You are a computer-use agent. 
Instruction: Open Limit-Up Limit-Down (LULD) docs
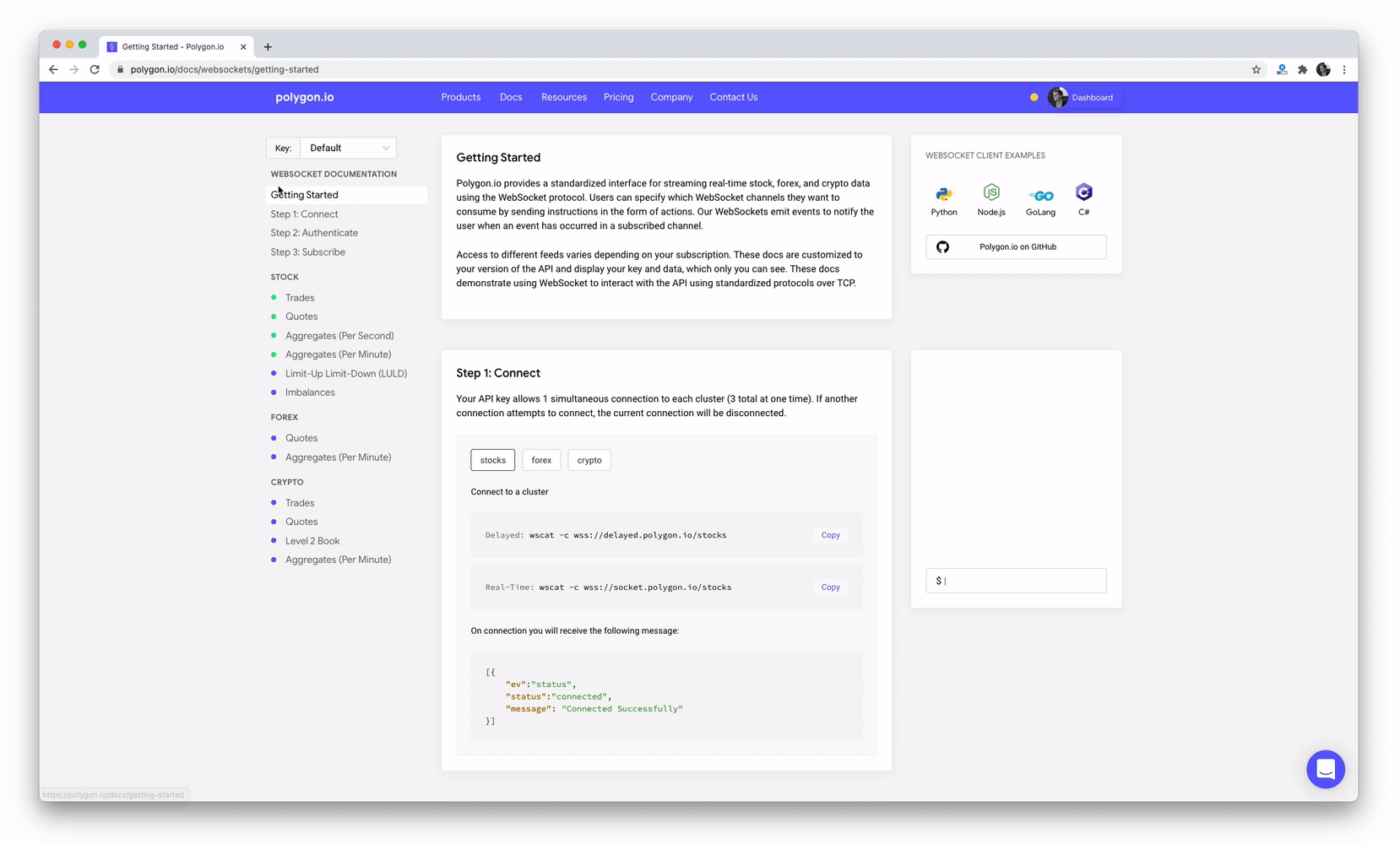tap(345, 373)
